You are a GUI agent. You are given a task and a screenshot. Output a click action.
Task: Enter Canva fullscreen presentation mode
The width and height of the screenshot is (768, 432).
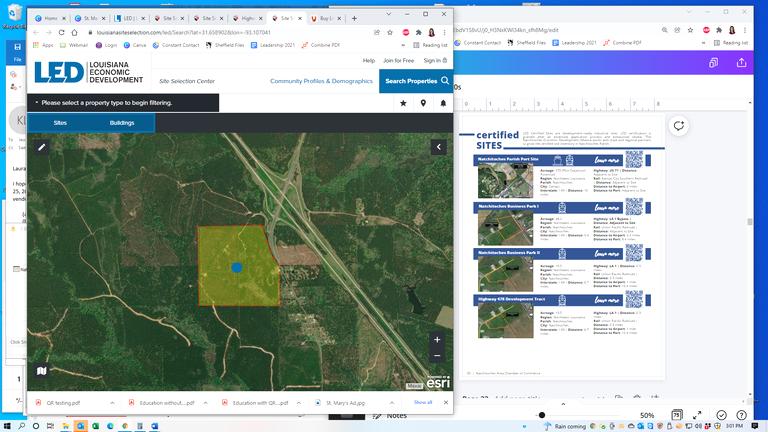pyautogui.click(x=697, y=415)
